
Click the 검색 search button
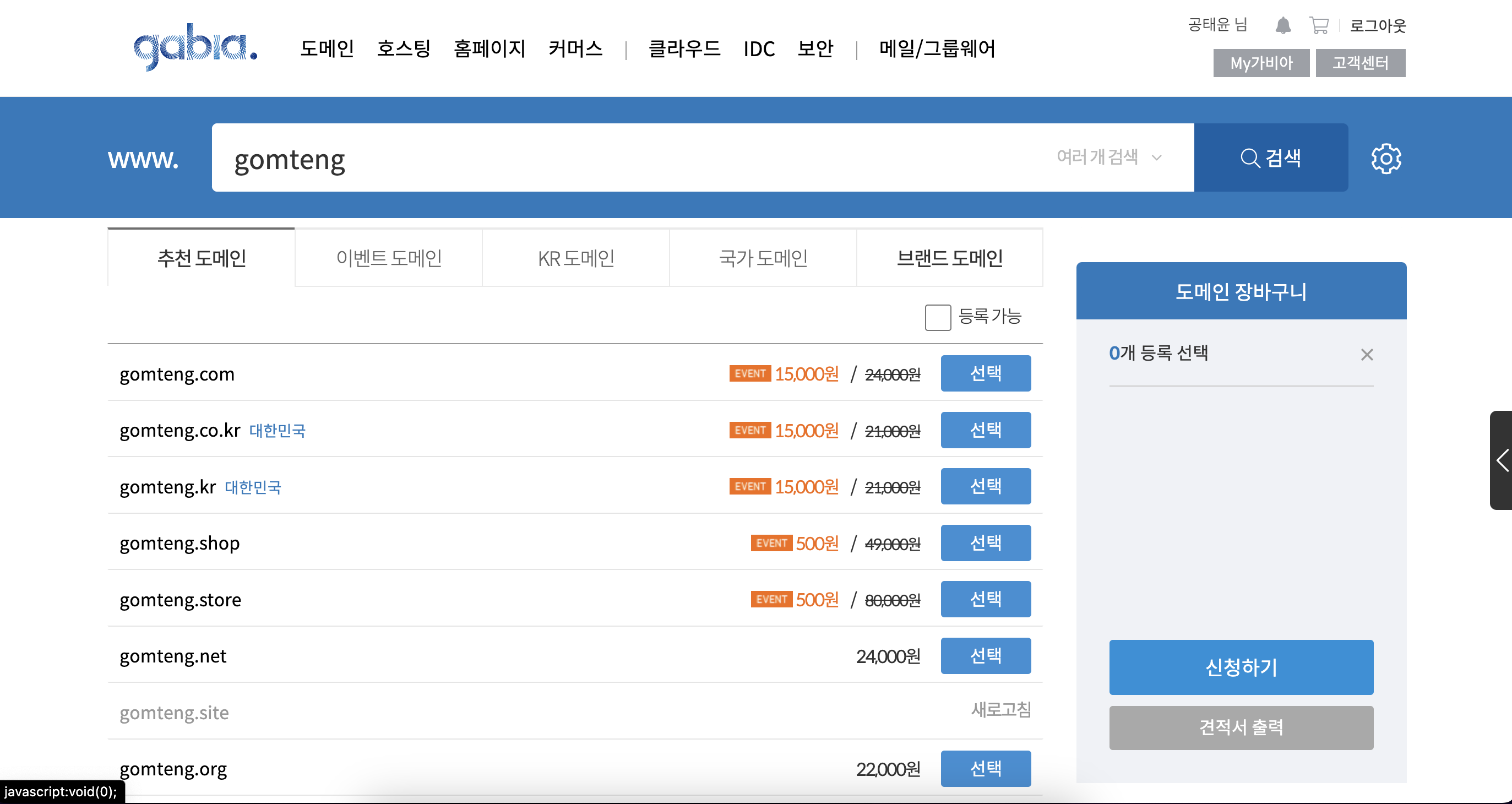pyautogui.click(x=1271, y=157)
